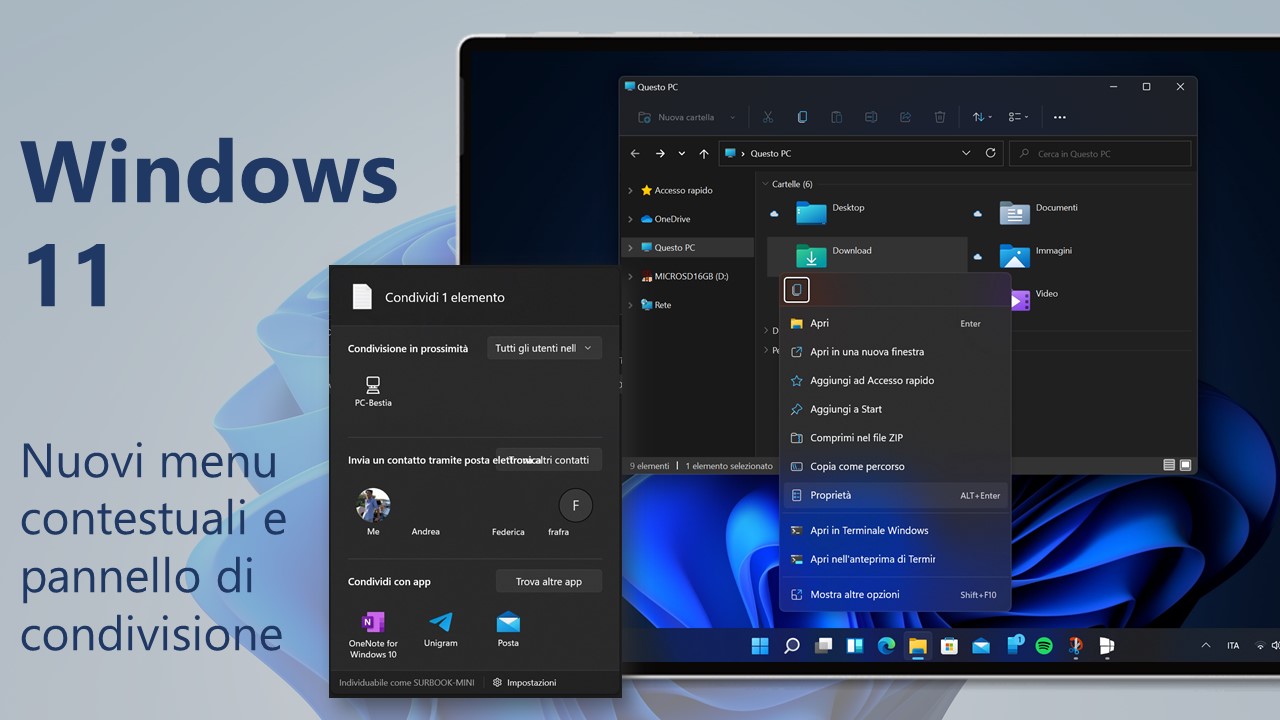Open Spotify from the taskbar
This screenshot has height=720, width=1280.
point(1044,646)
